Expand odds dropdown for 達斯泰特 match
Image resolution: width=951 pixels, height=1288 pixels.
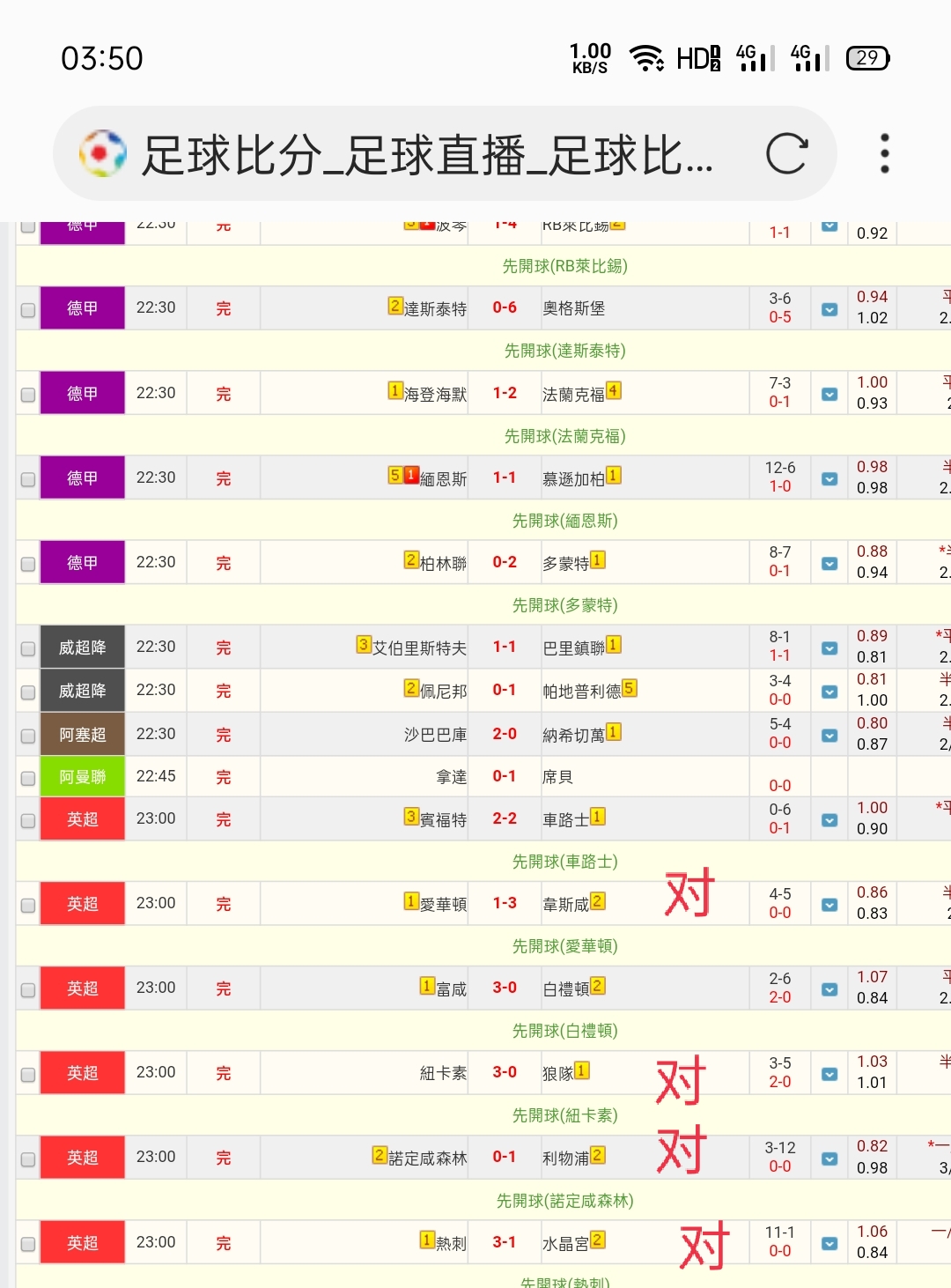(x=829, y=309)
